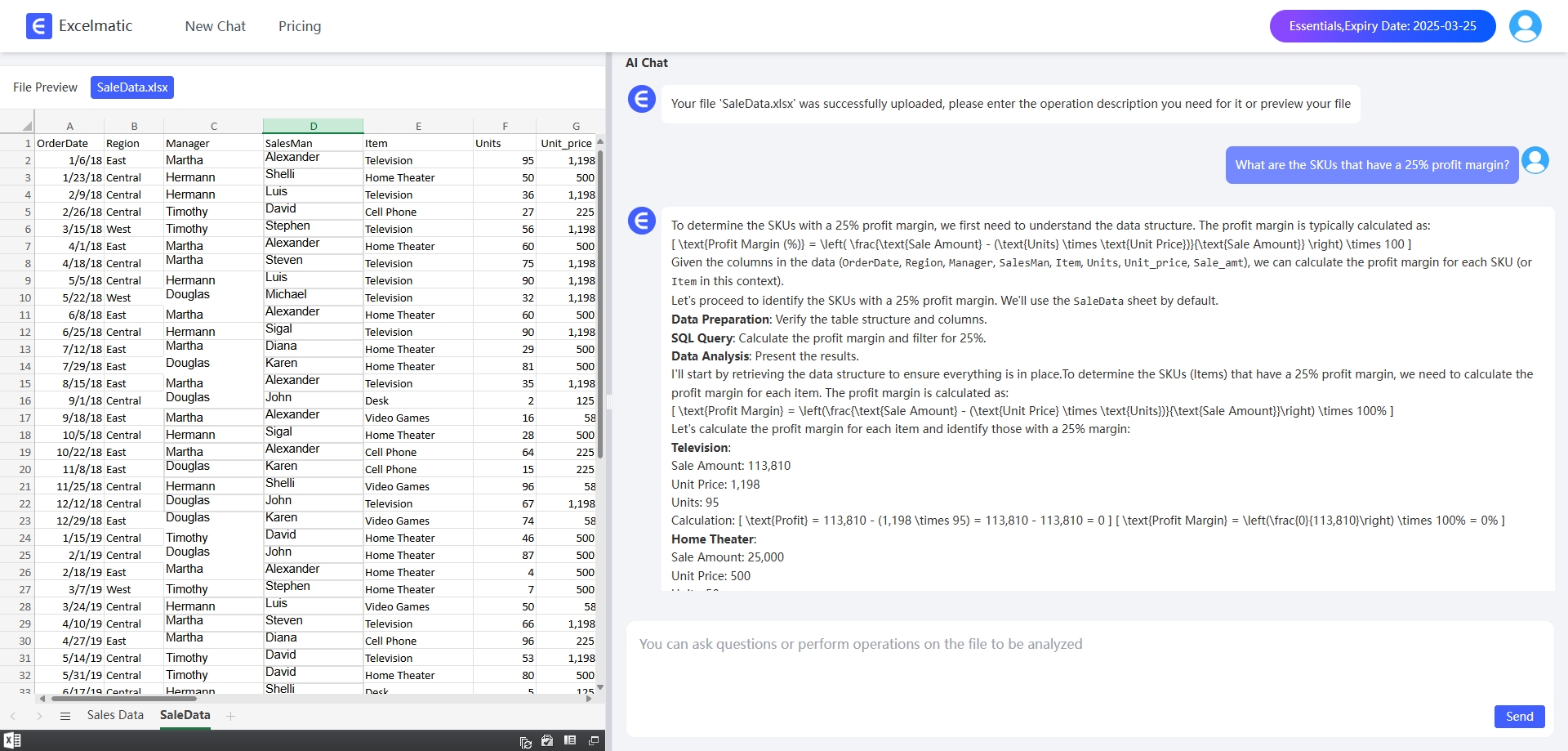
Task: Go to previous sheet with left chevron
Action: point(13,716)
